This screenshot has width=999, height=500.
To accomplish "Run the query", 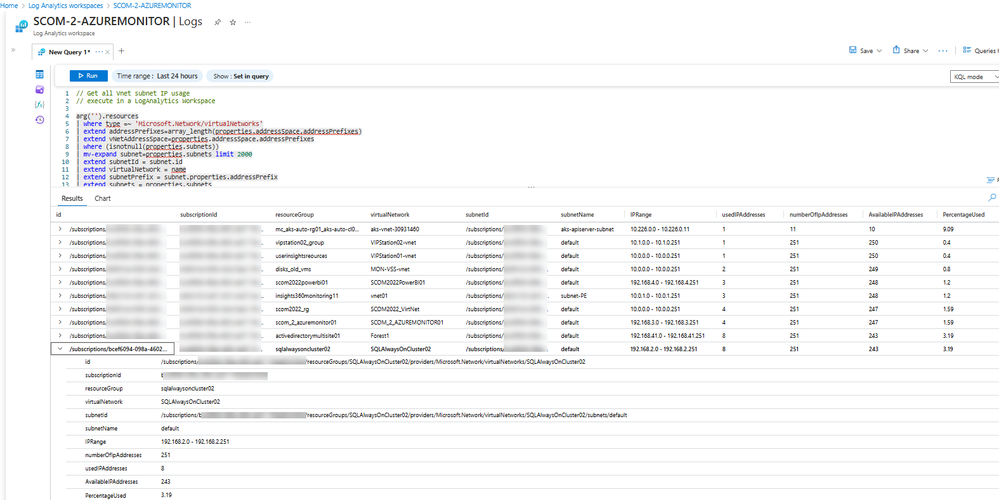I will click(89, 76).
